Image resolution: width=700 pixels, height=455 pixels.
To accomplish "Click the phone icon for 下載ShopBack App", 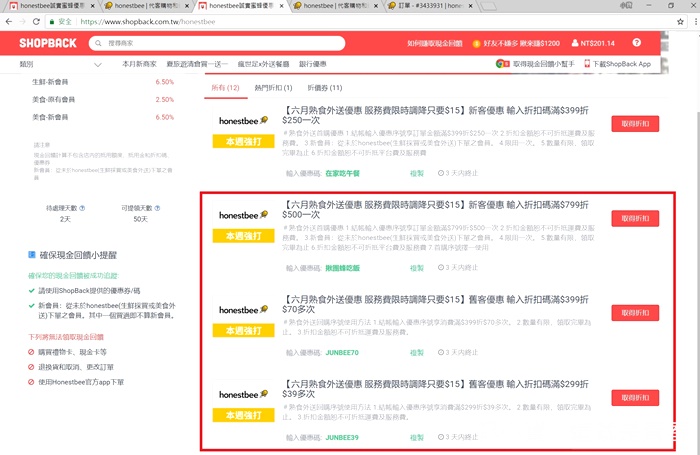I will [x=585, y=63].
